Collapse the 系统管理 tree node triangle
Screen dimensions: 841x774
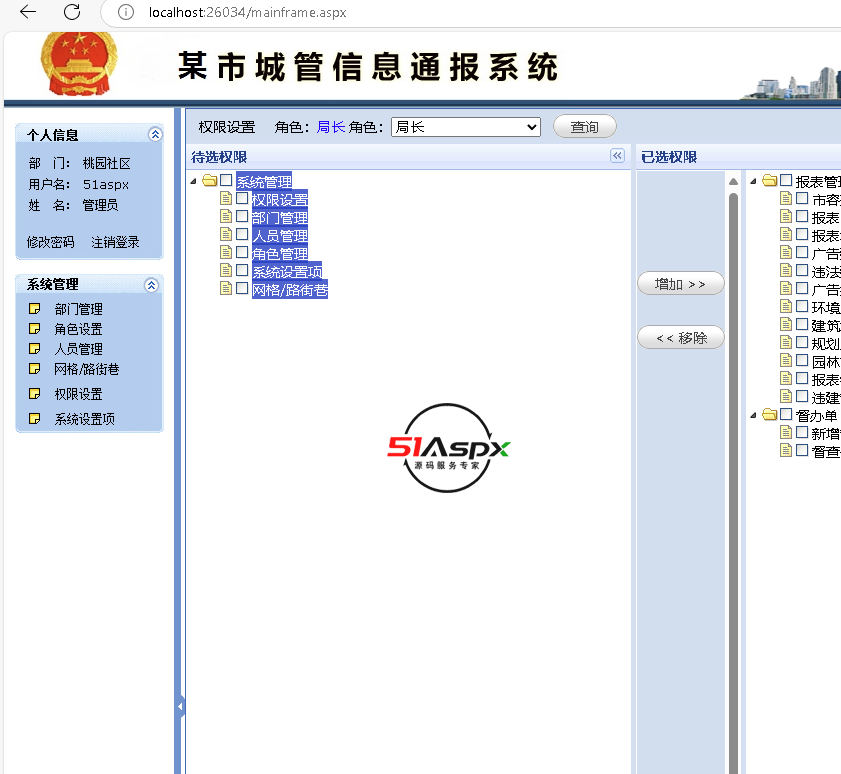tap(194, 181)
